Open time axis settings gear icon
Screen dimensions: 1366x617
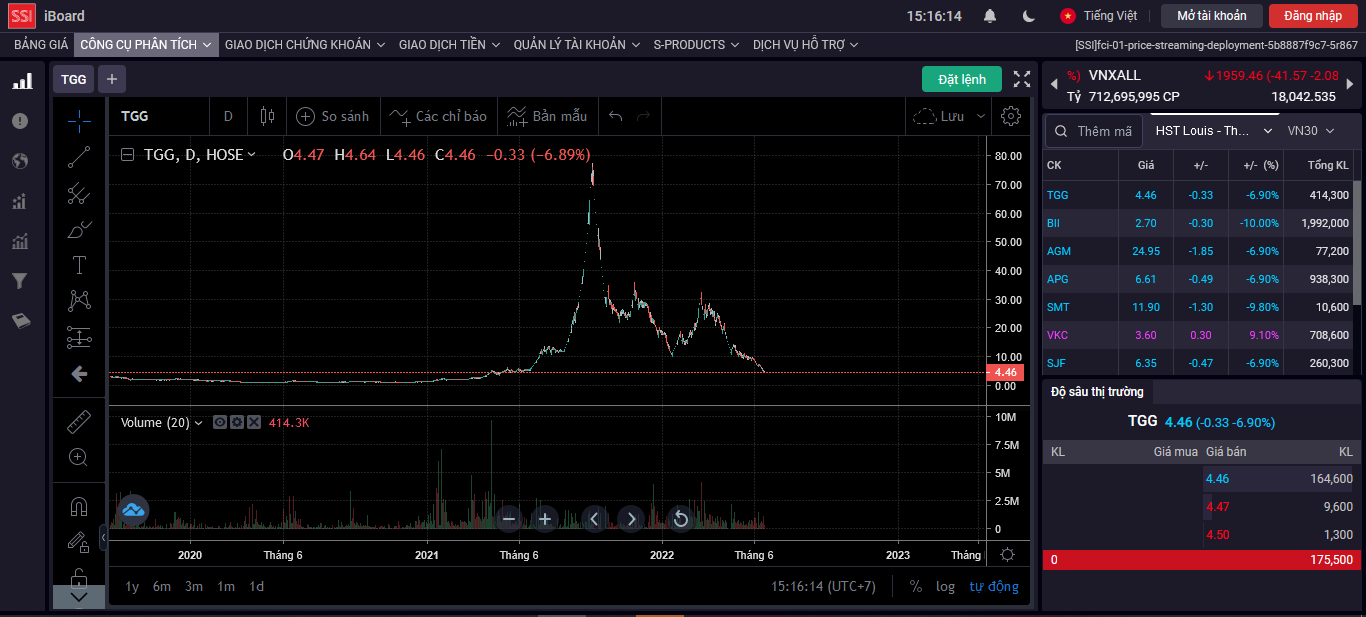(x=1008, y=555)
